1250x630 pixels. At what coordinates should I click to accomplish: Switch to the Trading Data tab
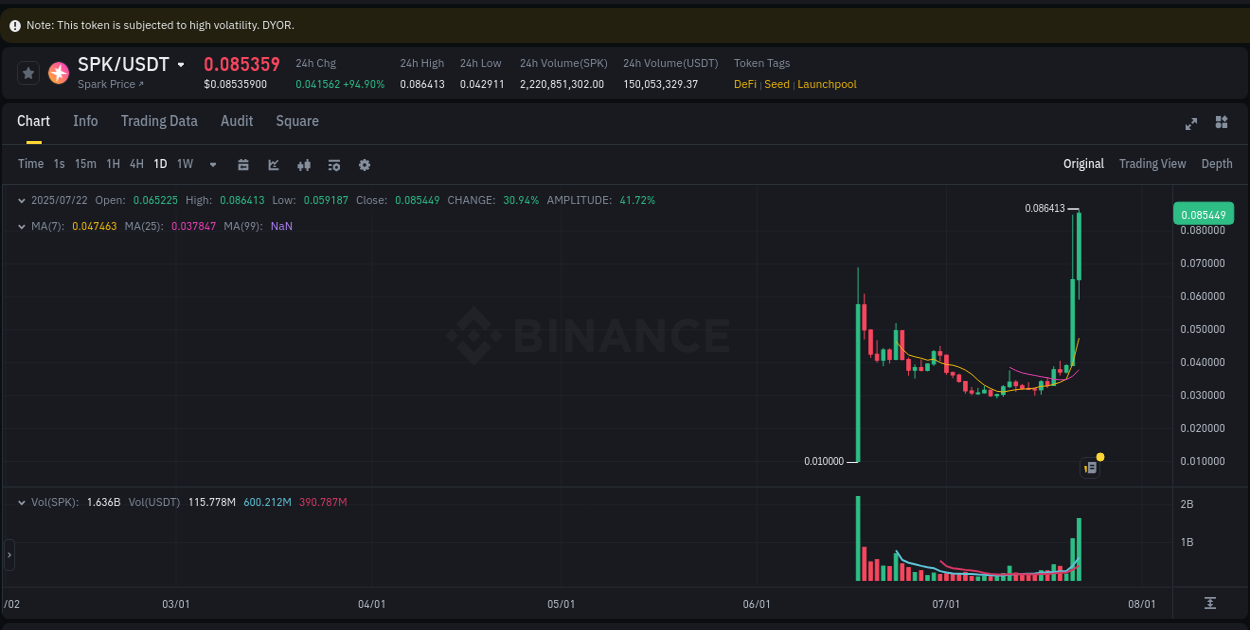coord(159,121)
